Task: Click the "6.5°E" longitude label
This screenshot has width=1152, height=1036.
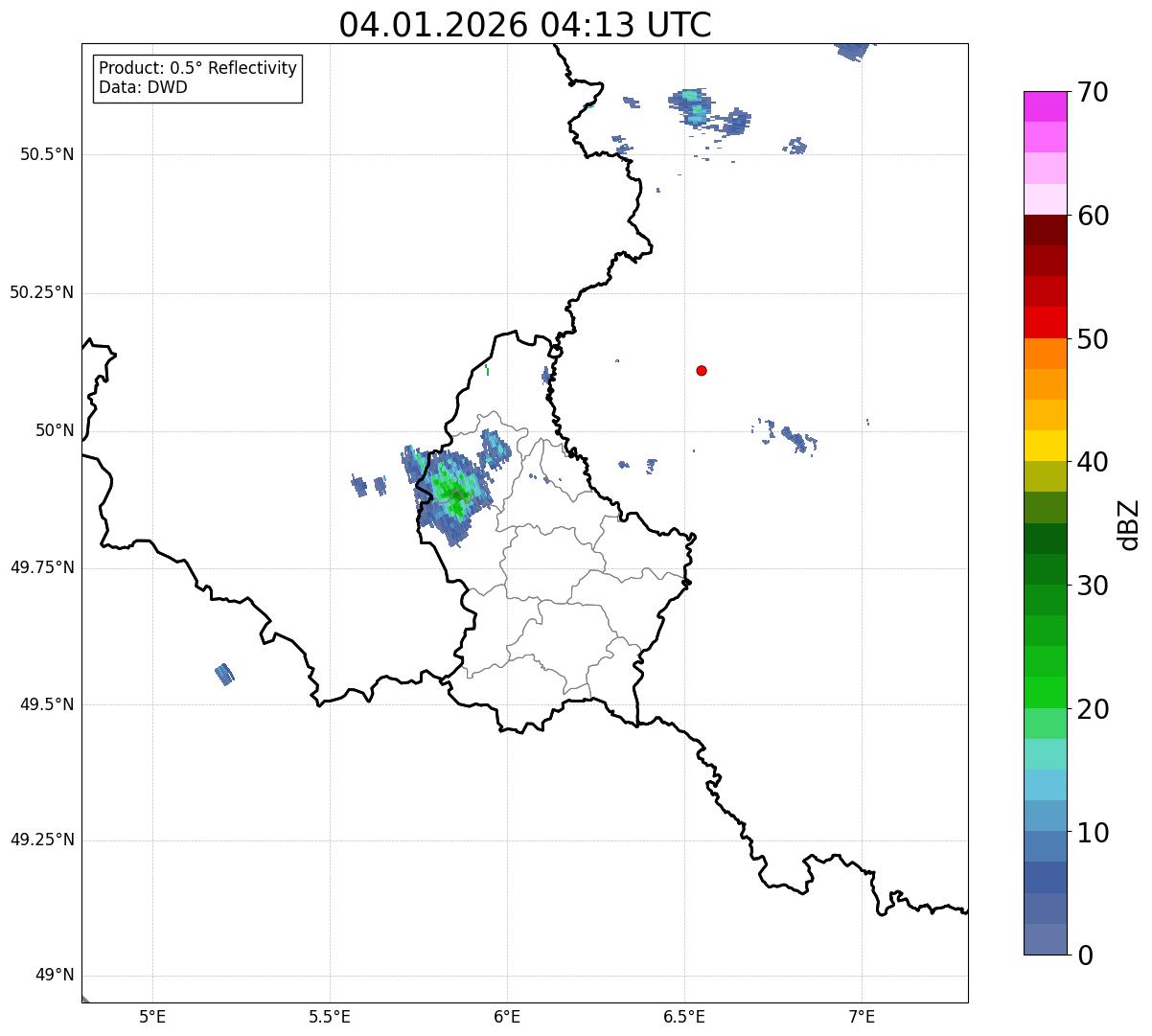Action: [684, 1016]
